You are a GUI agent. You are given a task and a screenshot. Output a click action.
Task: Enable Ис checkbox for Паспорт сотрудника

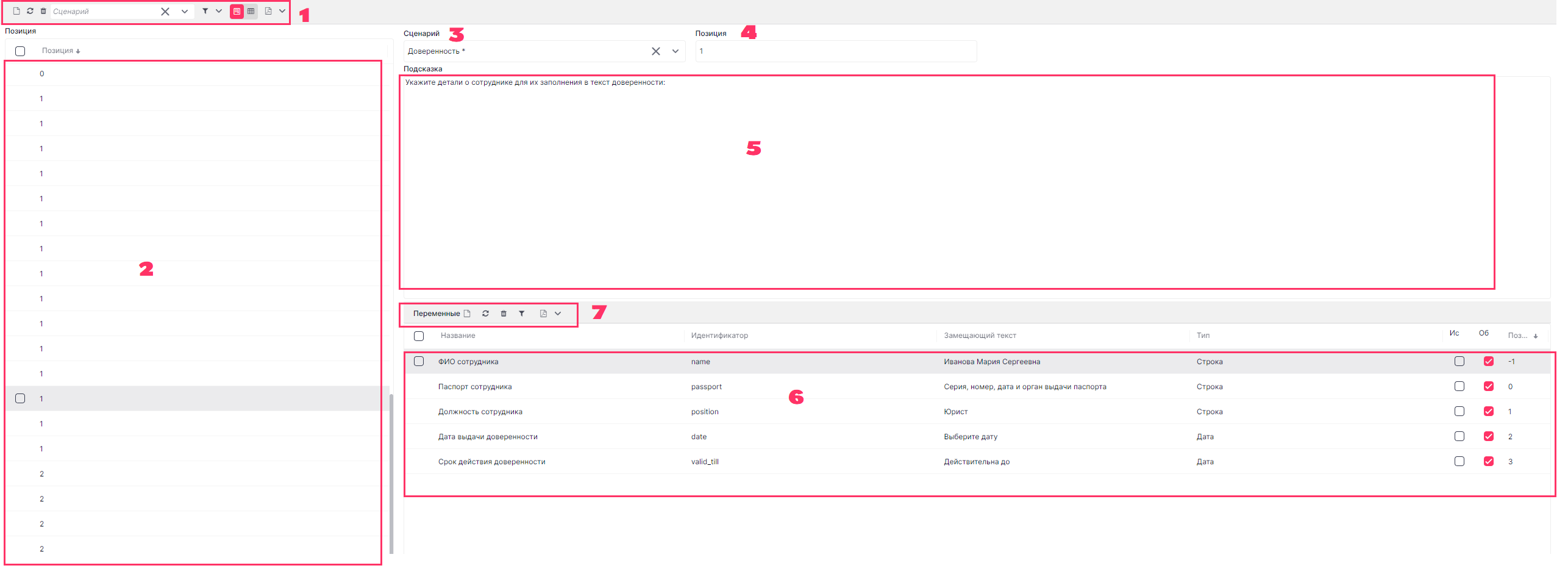pyautogui.click(x=1459, y=386)
